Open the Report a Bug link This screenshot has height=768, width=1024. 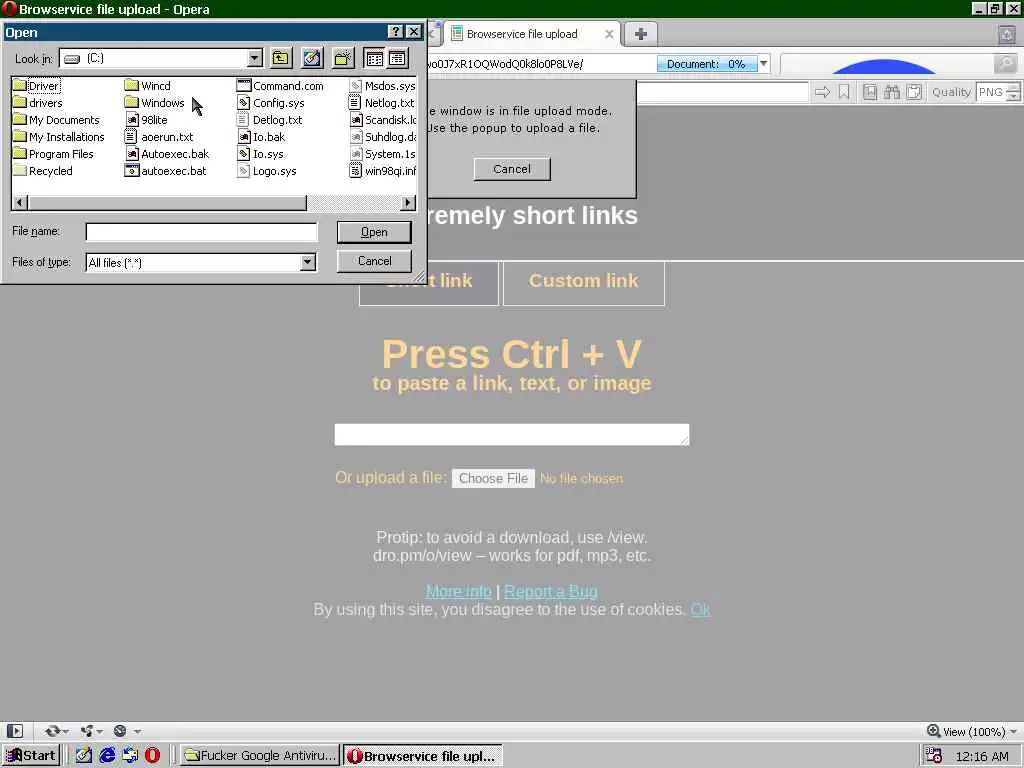click(x=551, y=591)
